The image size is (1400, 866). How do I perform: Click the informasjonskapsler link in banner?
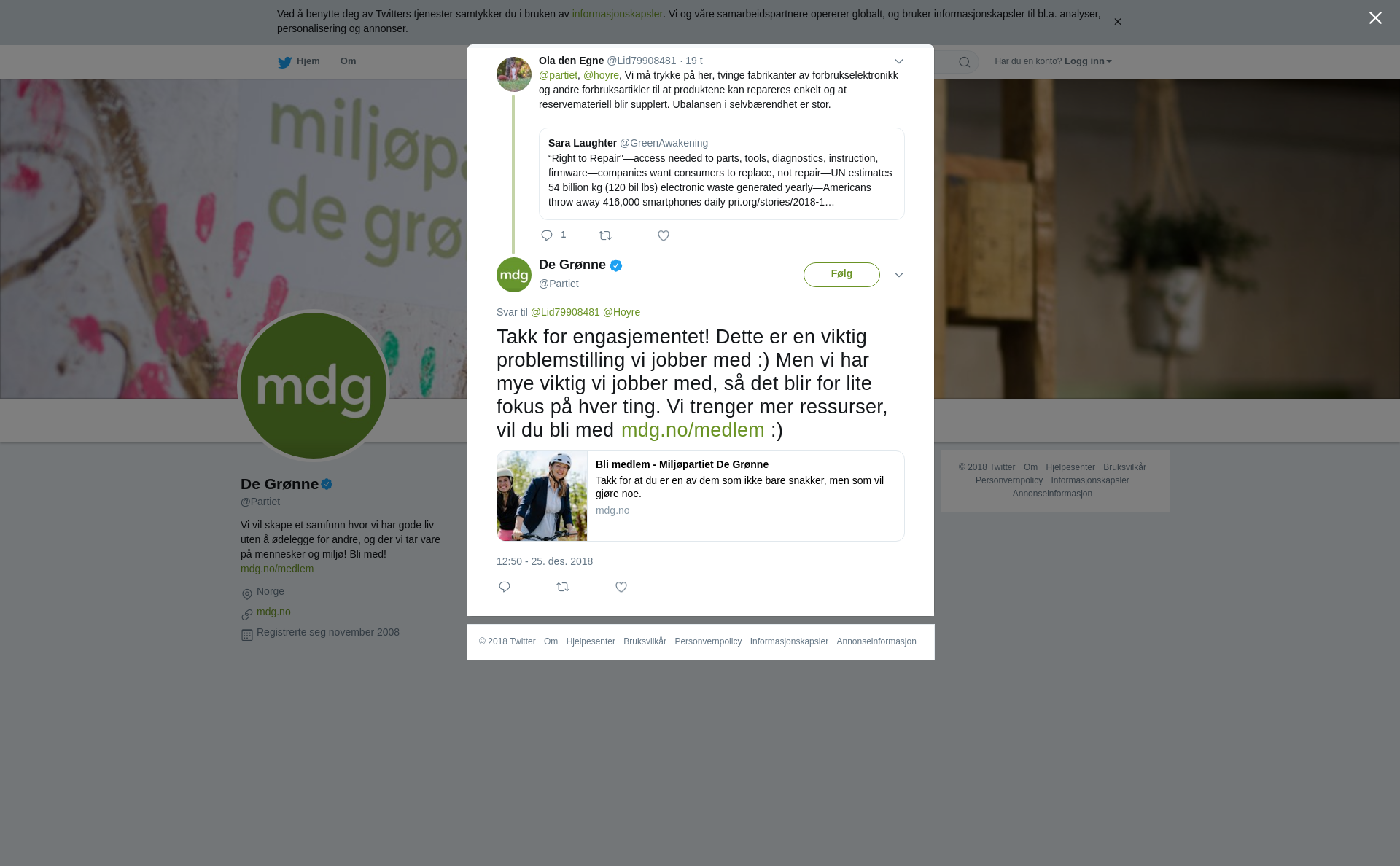[617, 14]
